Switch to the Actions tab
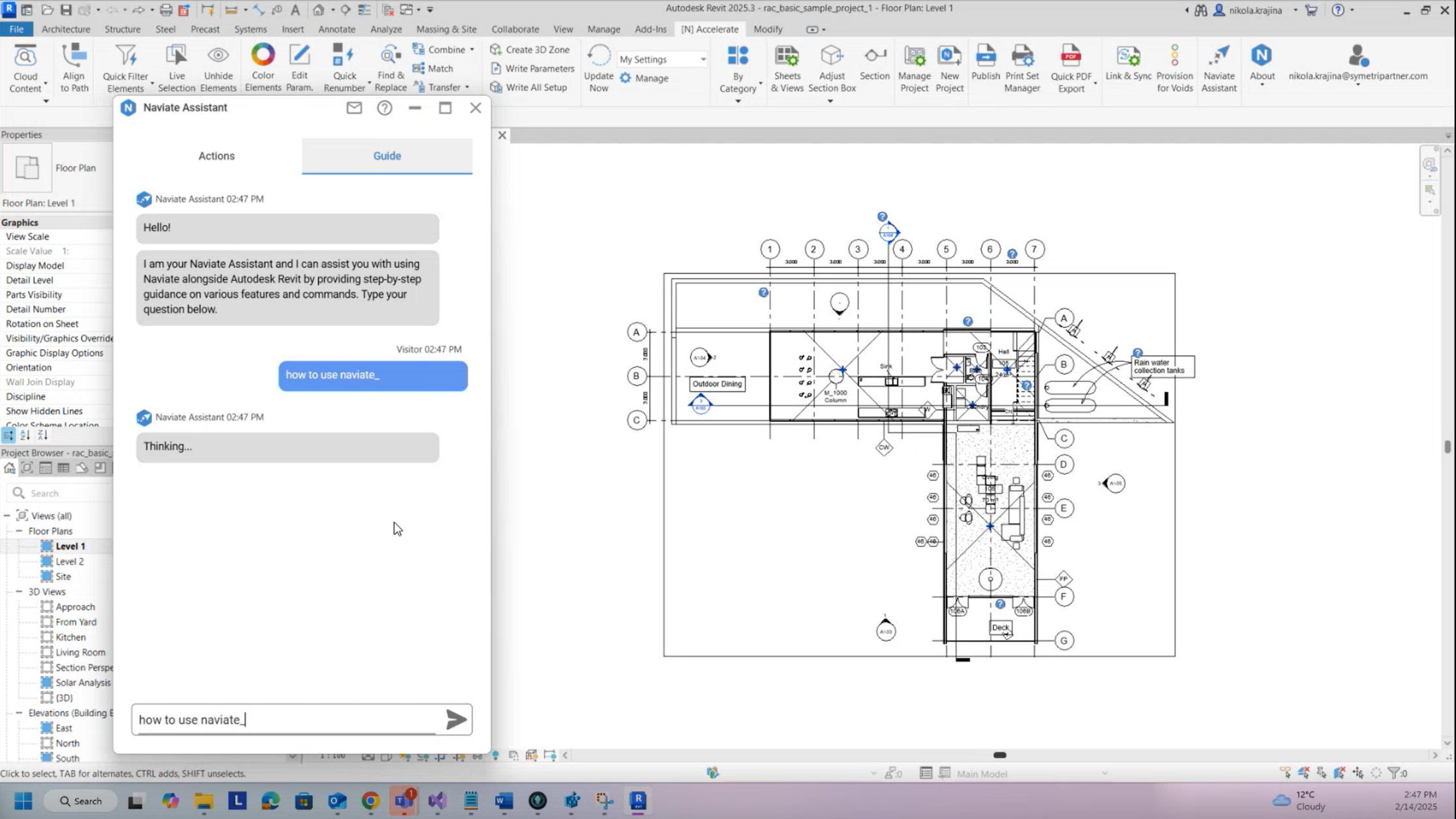The image size is (1456, 819). [x=217, y=156]
